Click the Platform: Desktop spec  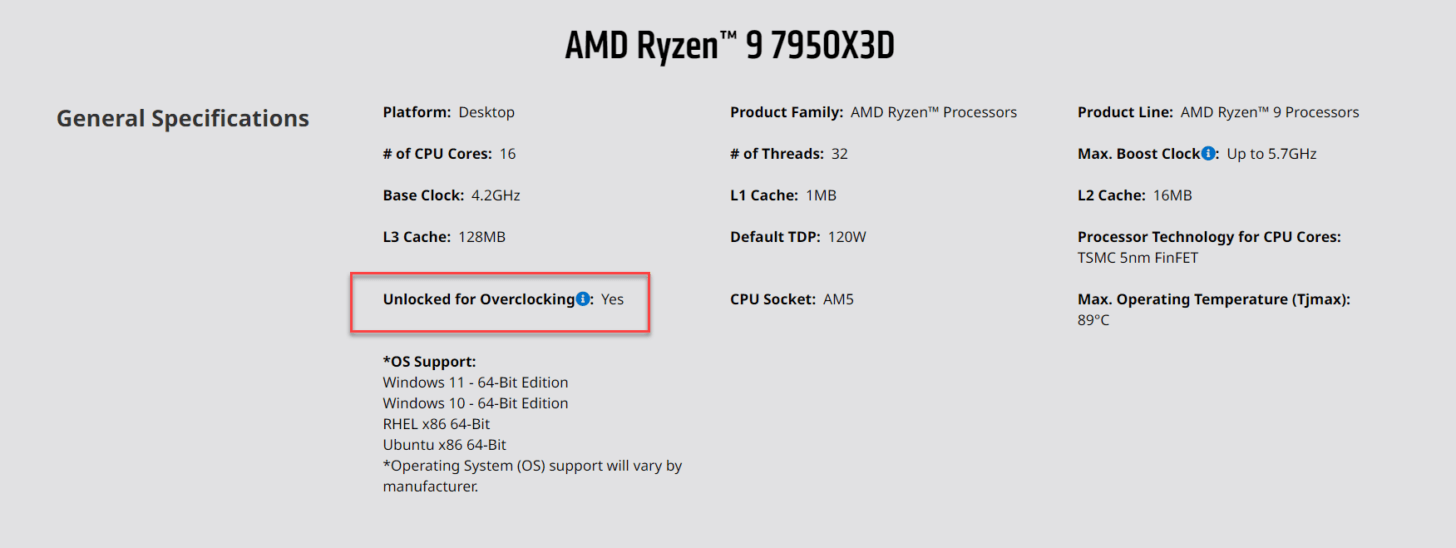tap(449, 112)
